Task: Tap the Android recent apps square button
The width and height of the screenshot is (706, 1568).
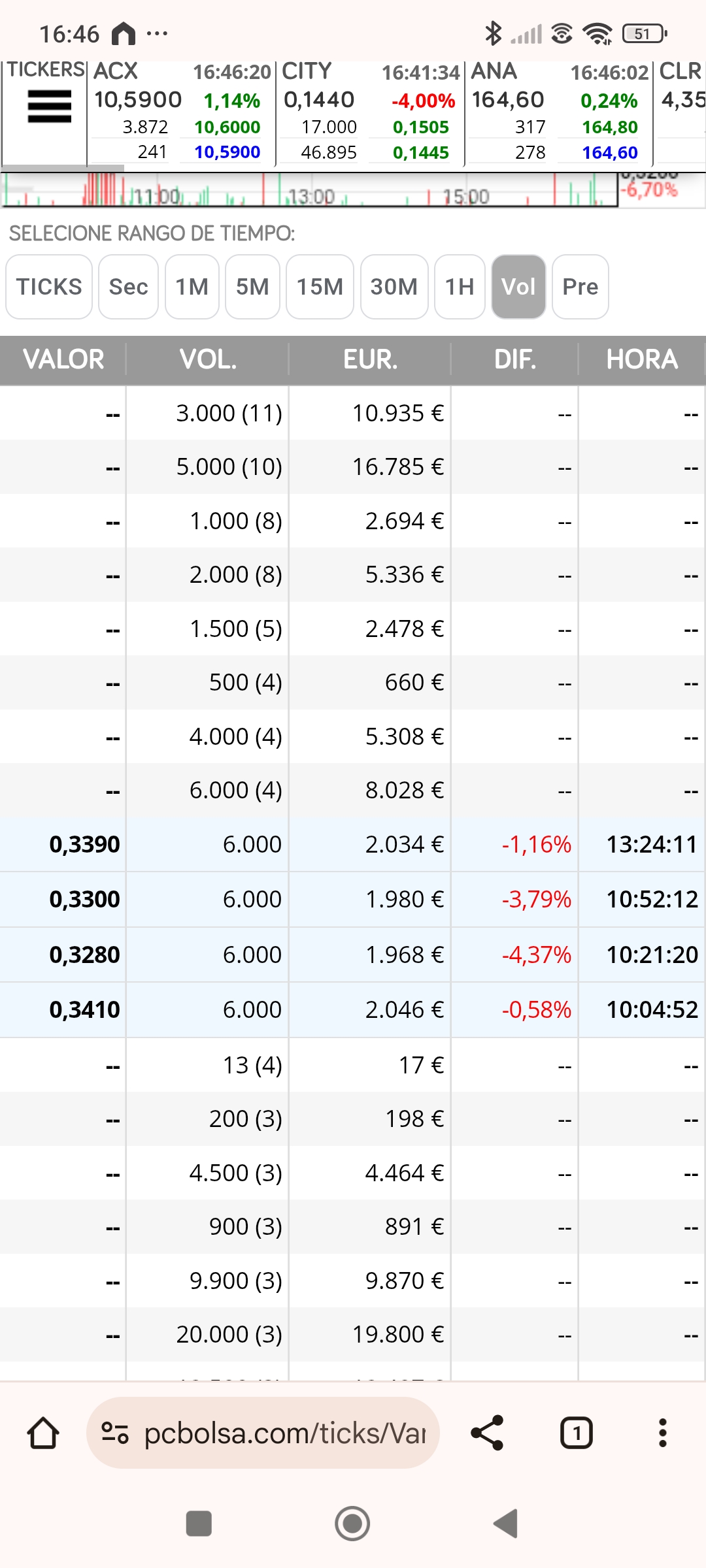Action: pyautogui.click(x=199, y=1524)
